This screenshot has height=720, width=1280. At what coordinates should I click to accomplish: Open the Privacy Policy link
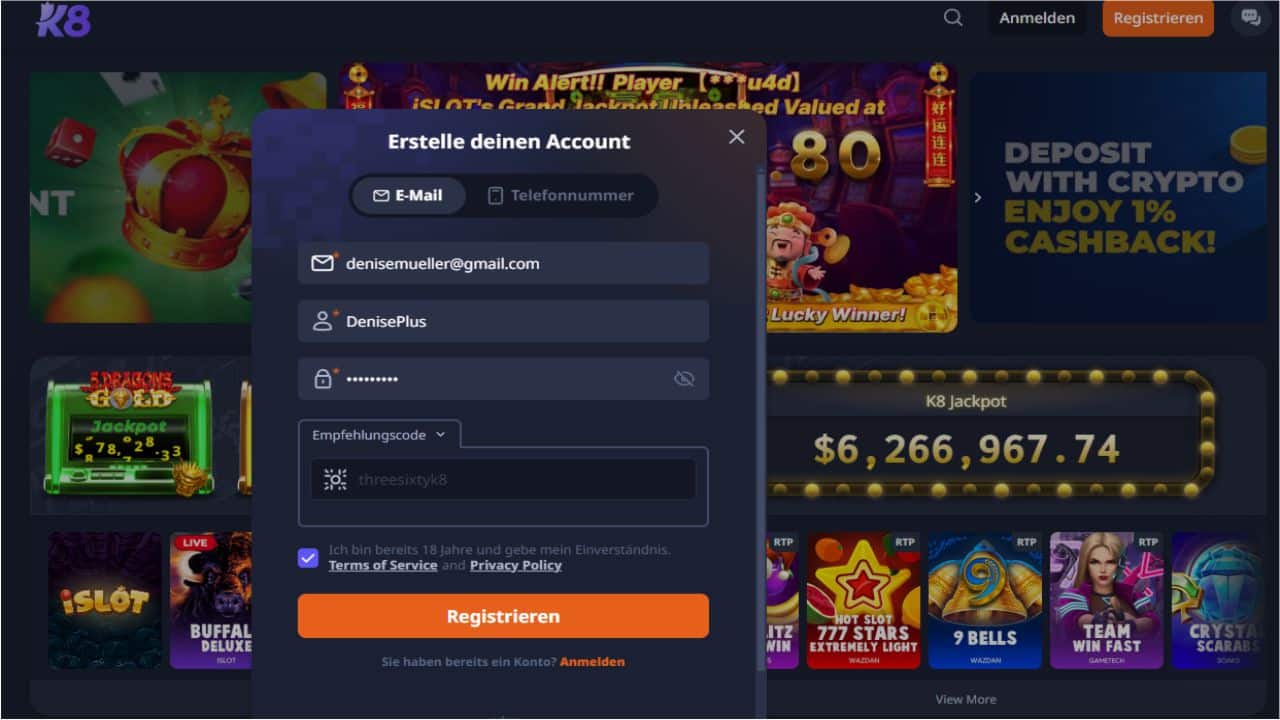(x=515, y=565)
